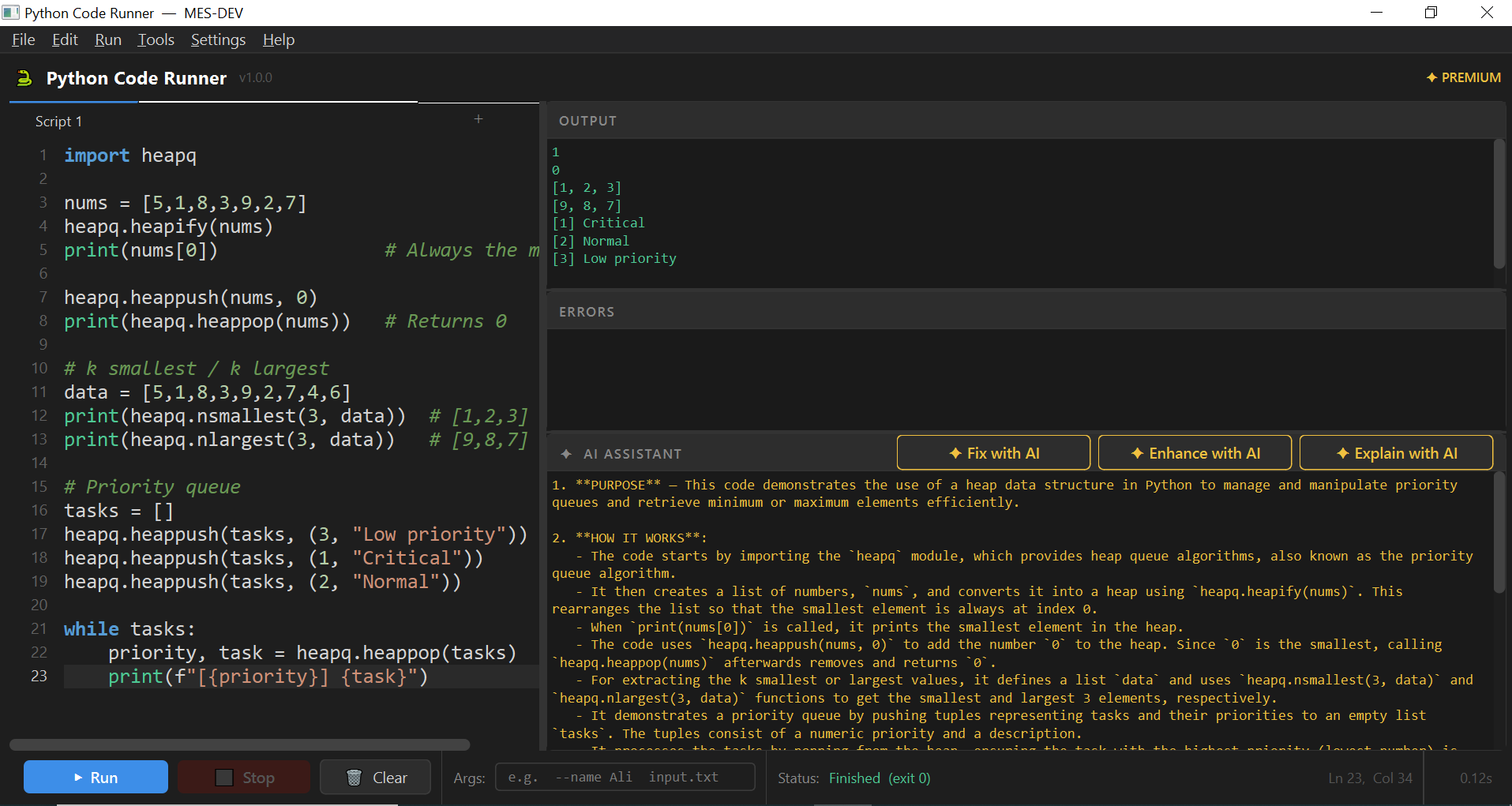Image resolution: width=1512 pixels, height=806 pixels.
Task: Click the stop square icon
Action: pos(224,778)
